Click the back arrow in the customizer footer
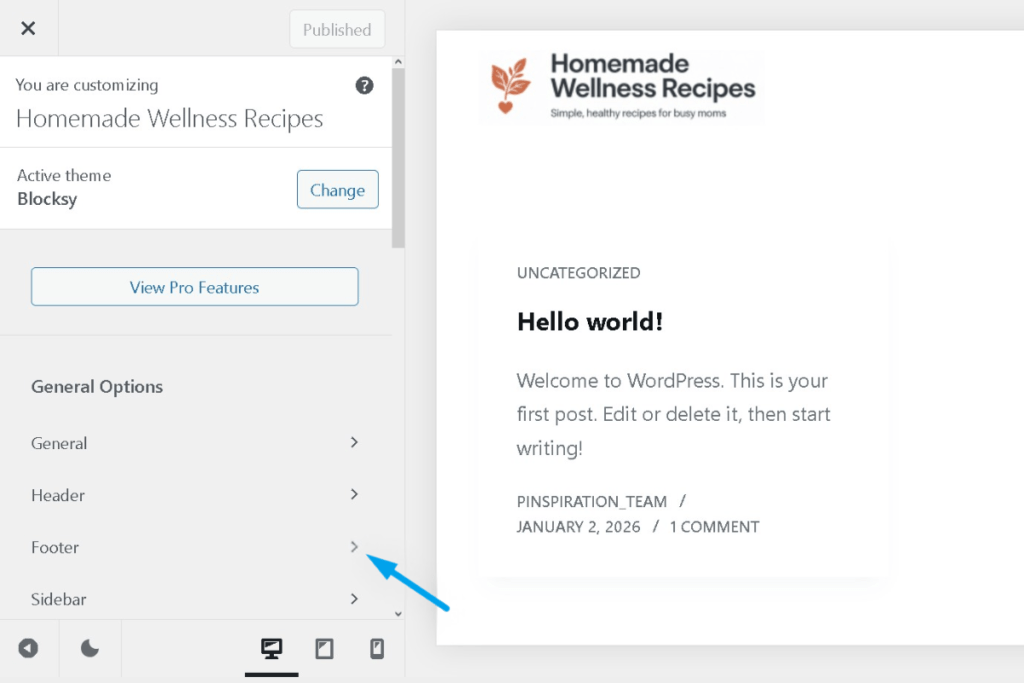Viewport: 1024px width, 683px height. coord(29,648)
